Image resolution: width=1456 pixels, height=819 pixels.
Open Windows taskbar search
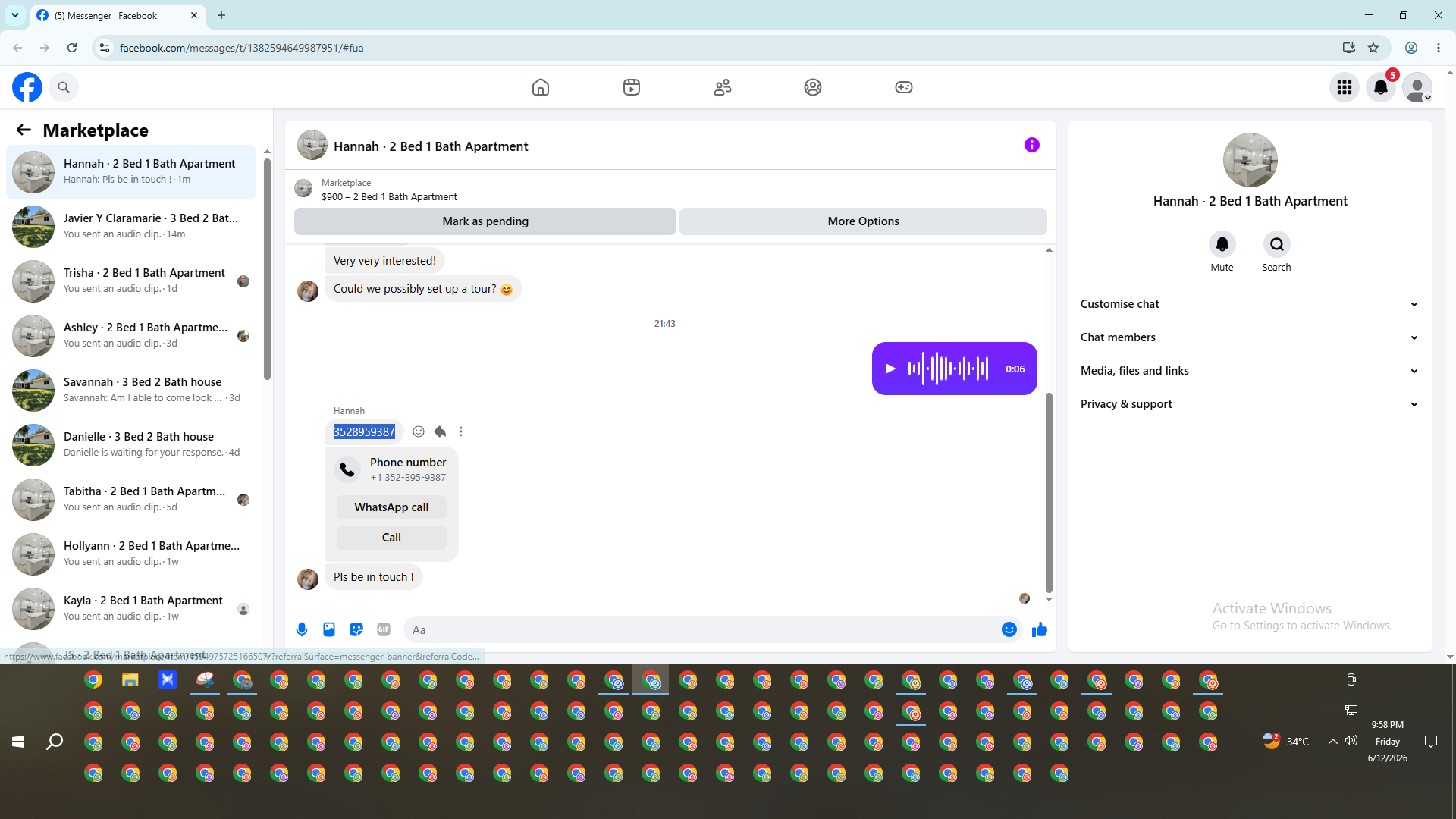click(55, 742)
